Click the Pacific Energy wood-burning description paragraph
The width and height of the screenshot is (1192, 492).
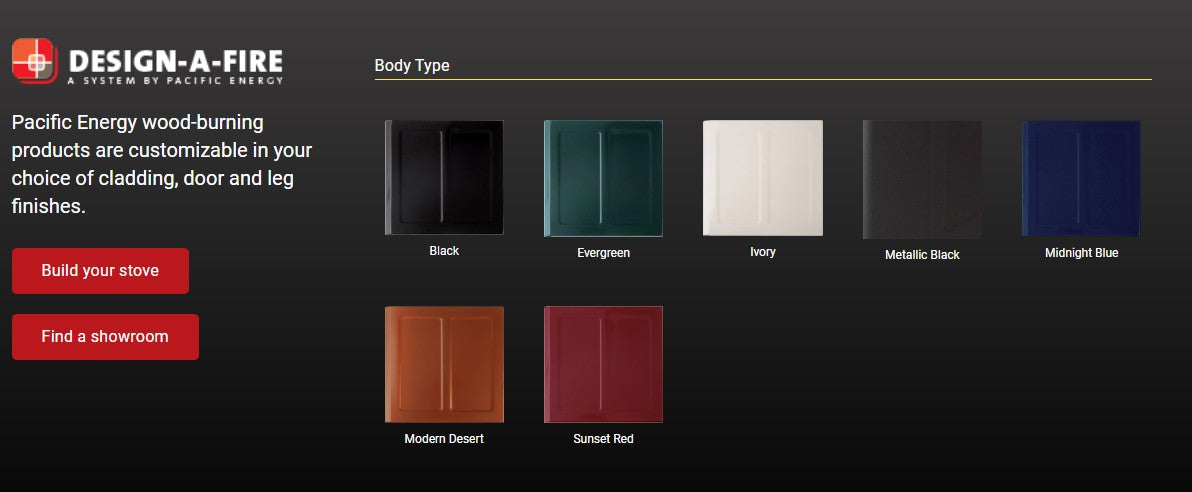(162, 164)
